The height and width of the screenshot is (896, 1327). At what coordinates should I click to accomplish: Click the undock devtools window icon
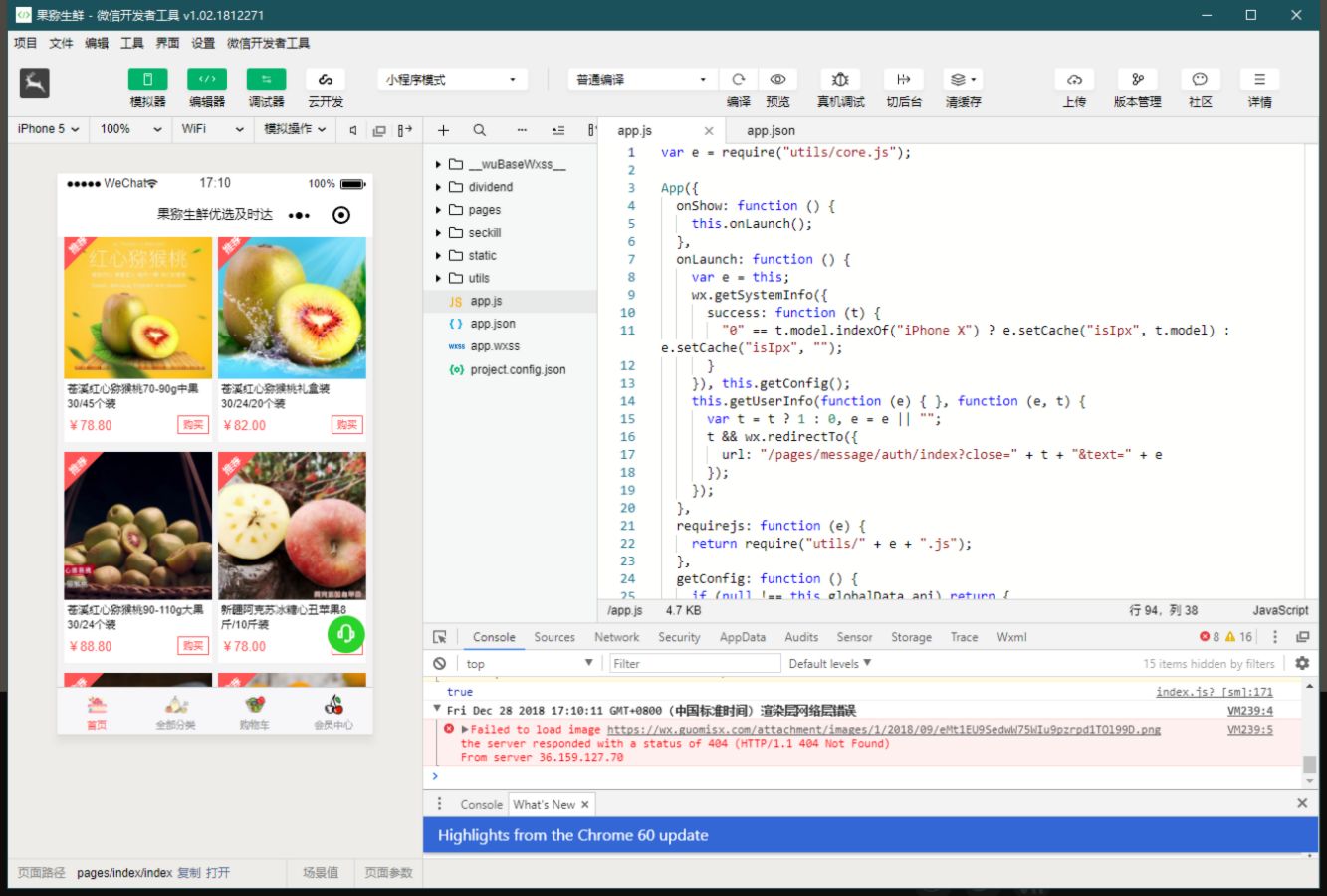pyautogui.click(x=1302, y=637)
